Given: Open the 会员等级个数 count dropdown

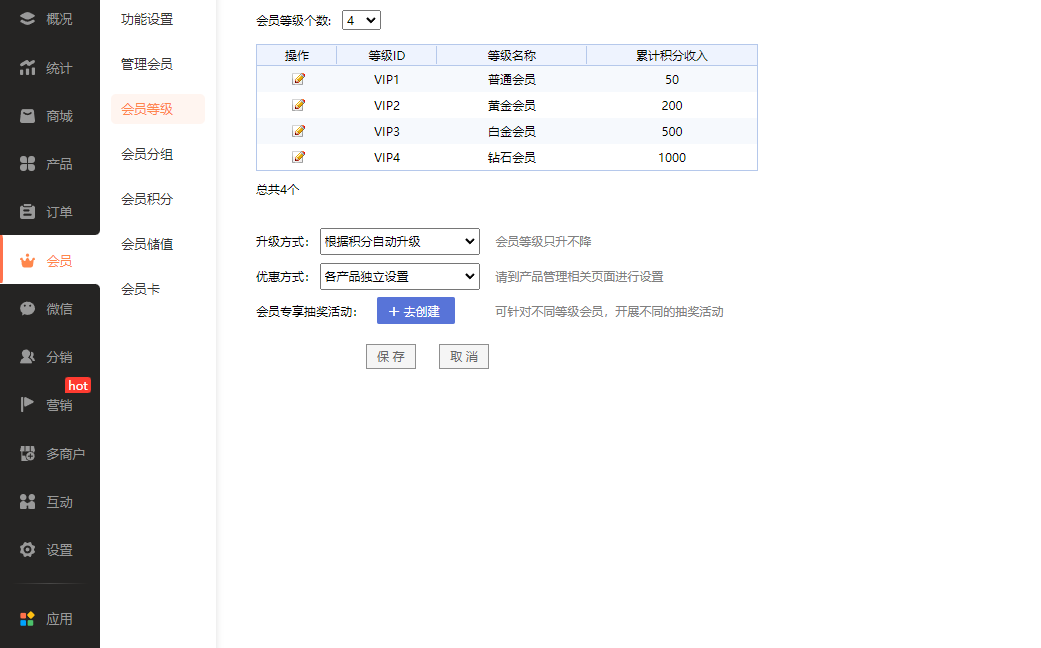Looking at the screenshot, I should coord(360,19).
